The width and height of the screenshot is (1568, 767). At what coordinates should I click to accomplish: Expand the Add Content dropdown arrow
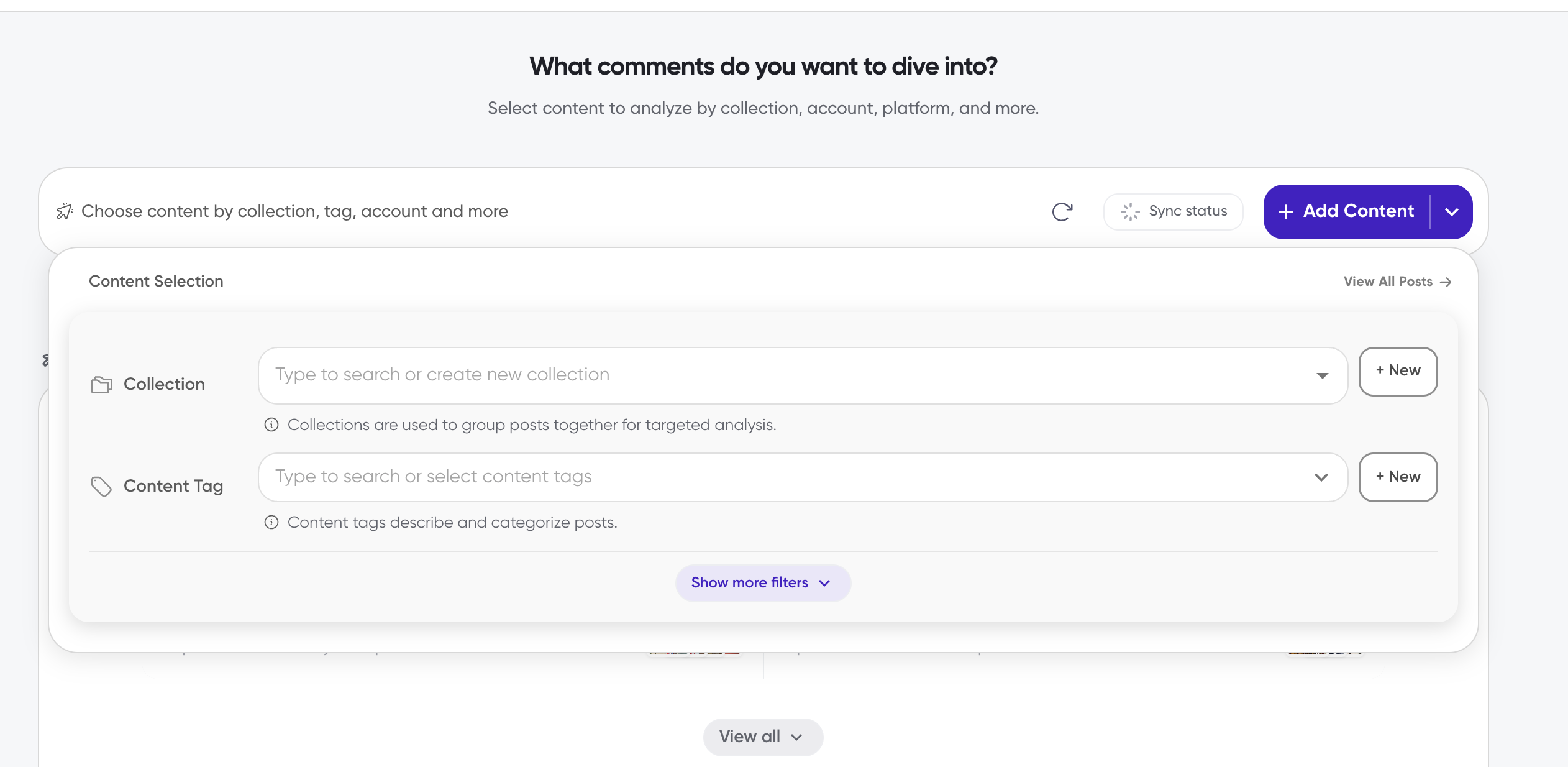[x=1452, y=212]
